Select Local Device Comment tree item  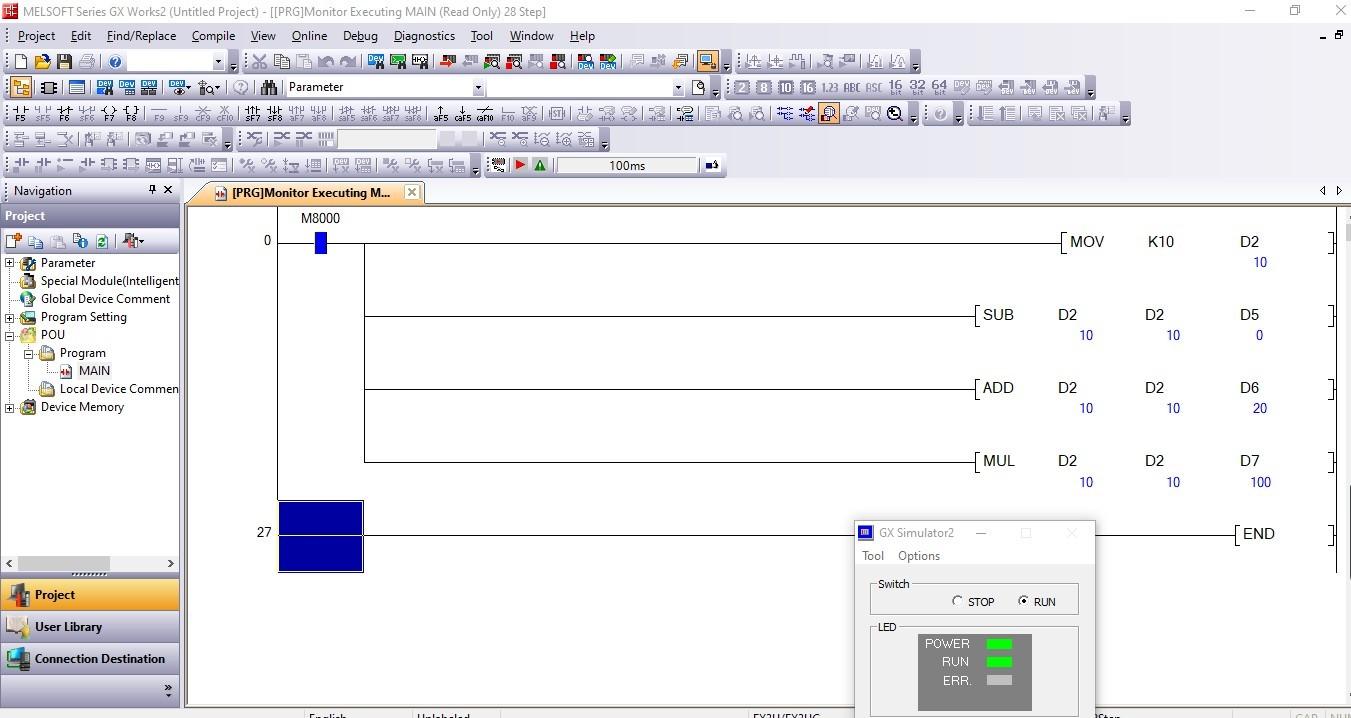coord(119,389)
